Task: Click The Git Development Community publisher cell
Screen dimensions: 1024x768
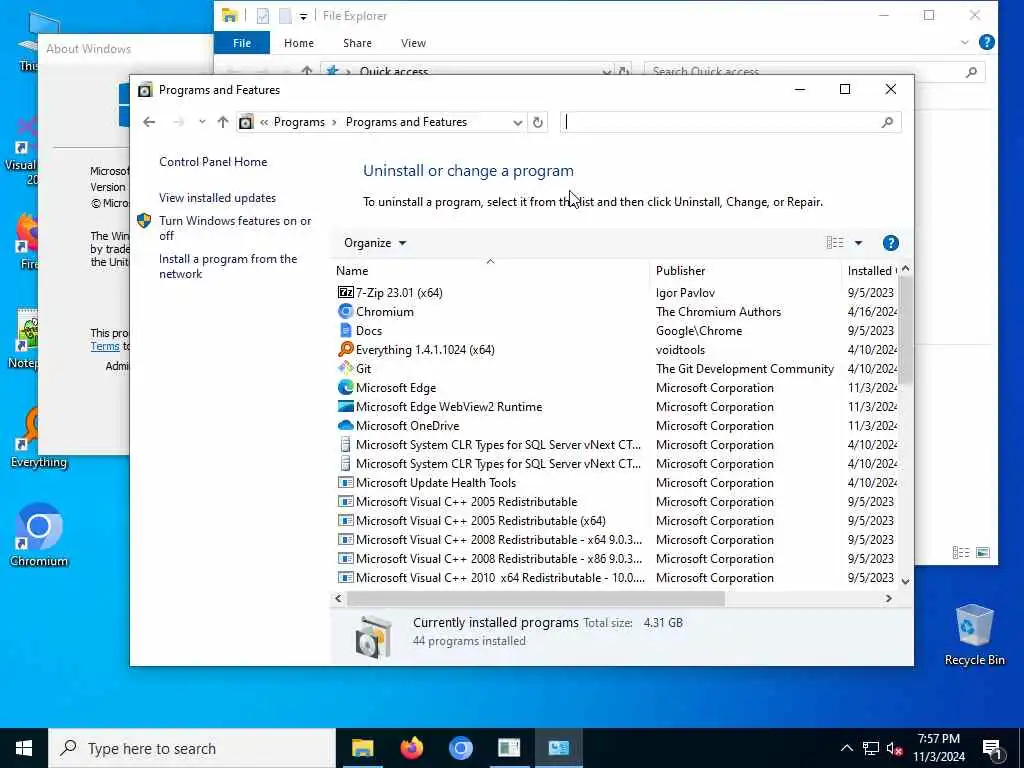Action: coord(744,368)
